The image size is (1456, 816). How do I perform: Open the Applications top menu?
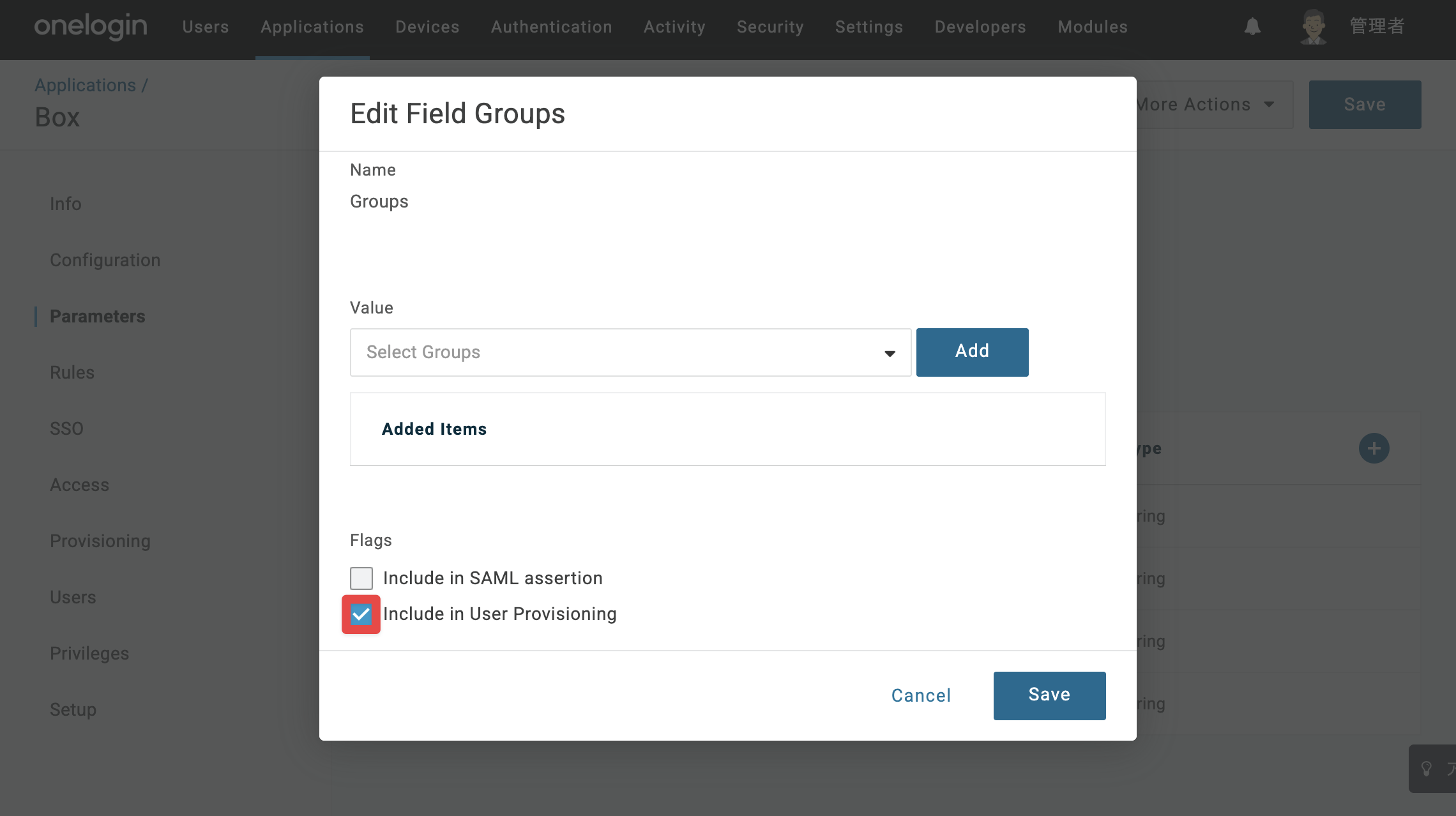pyautogui.click(x=312, y=27)
